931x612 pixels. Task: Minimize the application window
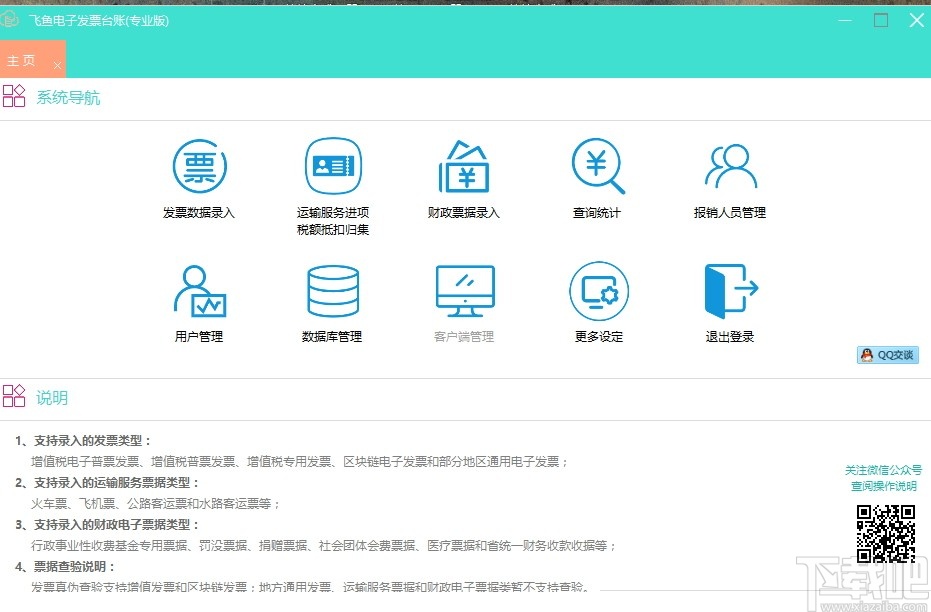pyautogui.click(x=845, y=19)
